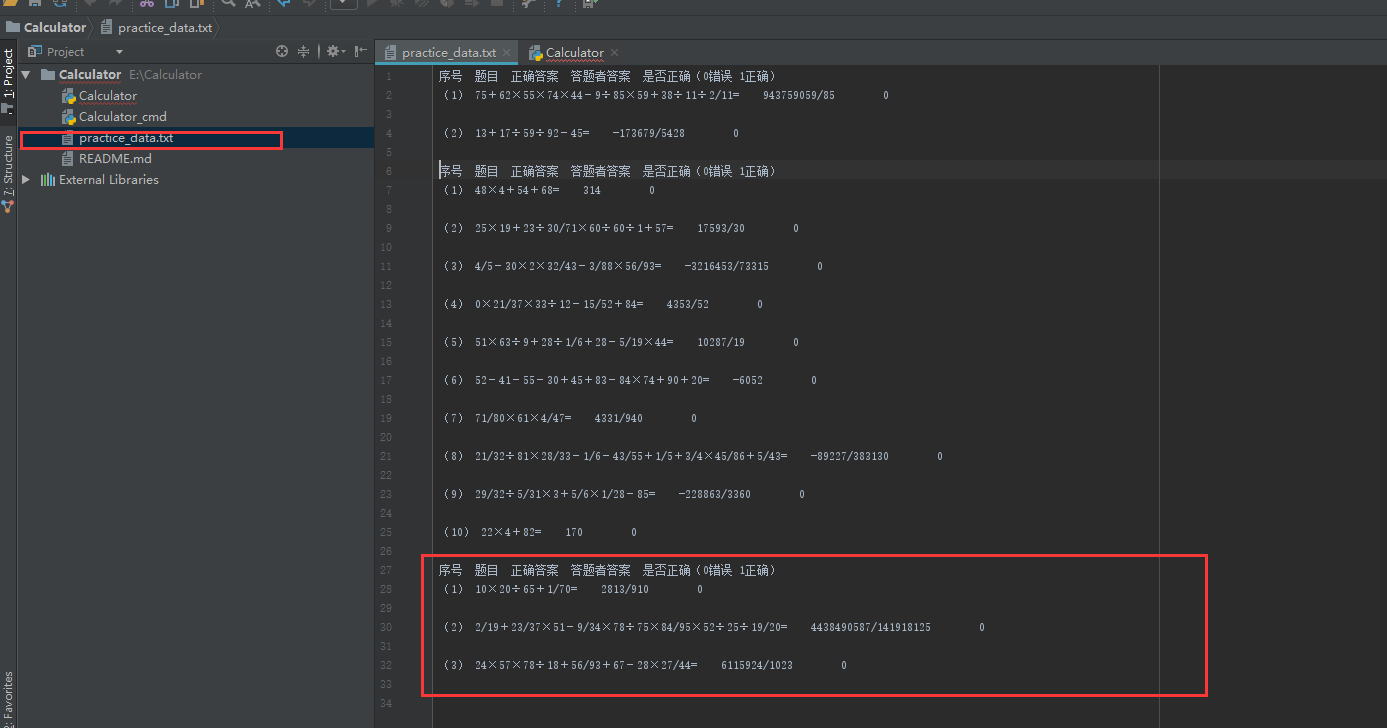Hide the Project tool window panel
Image resolution: width=1387 pixels, height=728 pixels.
[361, 51]
